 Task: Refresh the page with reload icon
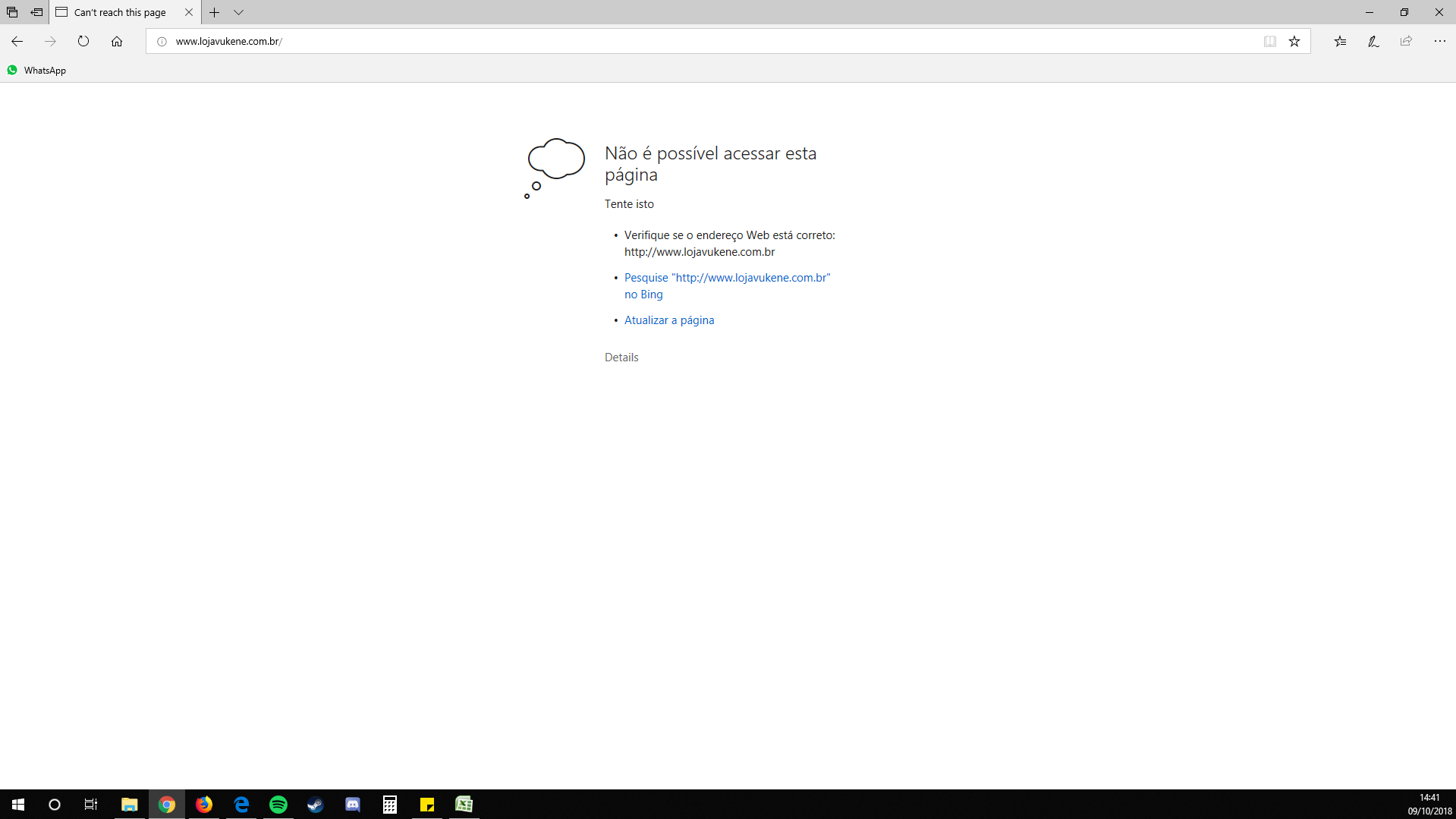coord(83,41)
